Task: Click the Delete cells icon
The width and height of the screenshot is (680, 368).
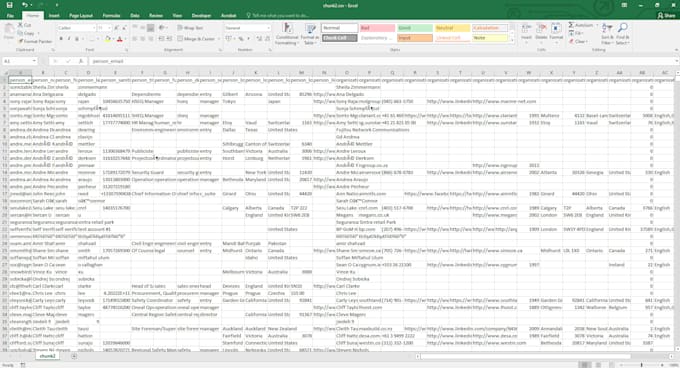Action: point(541,29)
